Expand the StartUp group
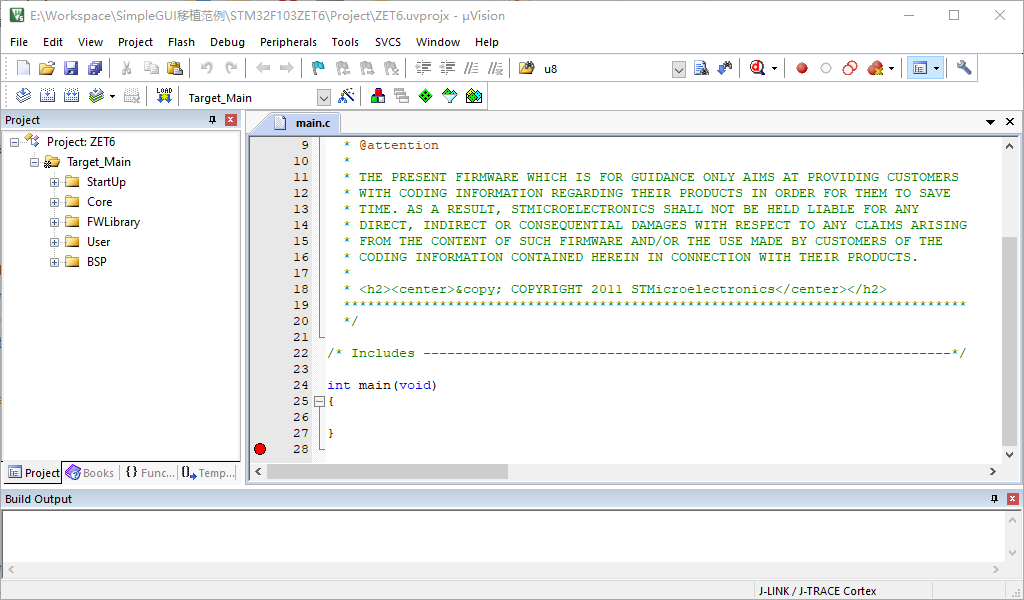This screenshot has width=1024, height=600. click(x=55, y=182)
